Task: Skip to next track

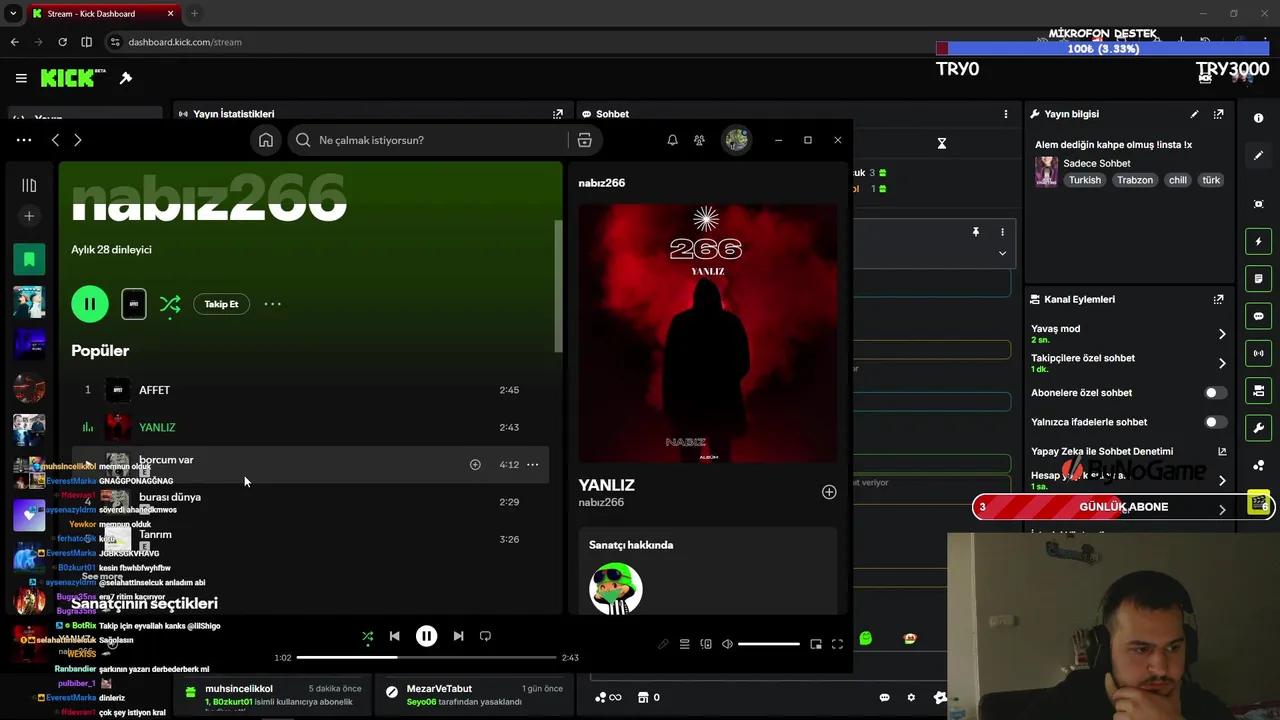Action: (x=458, y=636)
